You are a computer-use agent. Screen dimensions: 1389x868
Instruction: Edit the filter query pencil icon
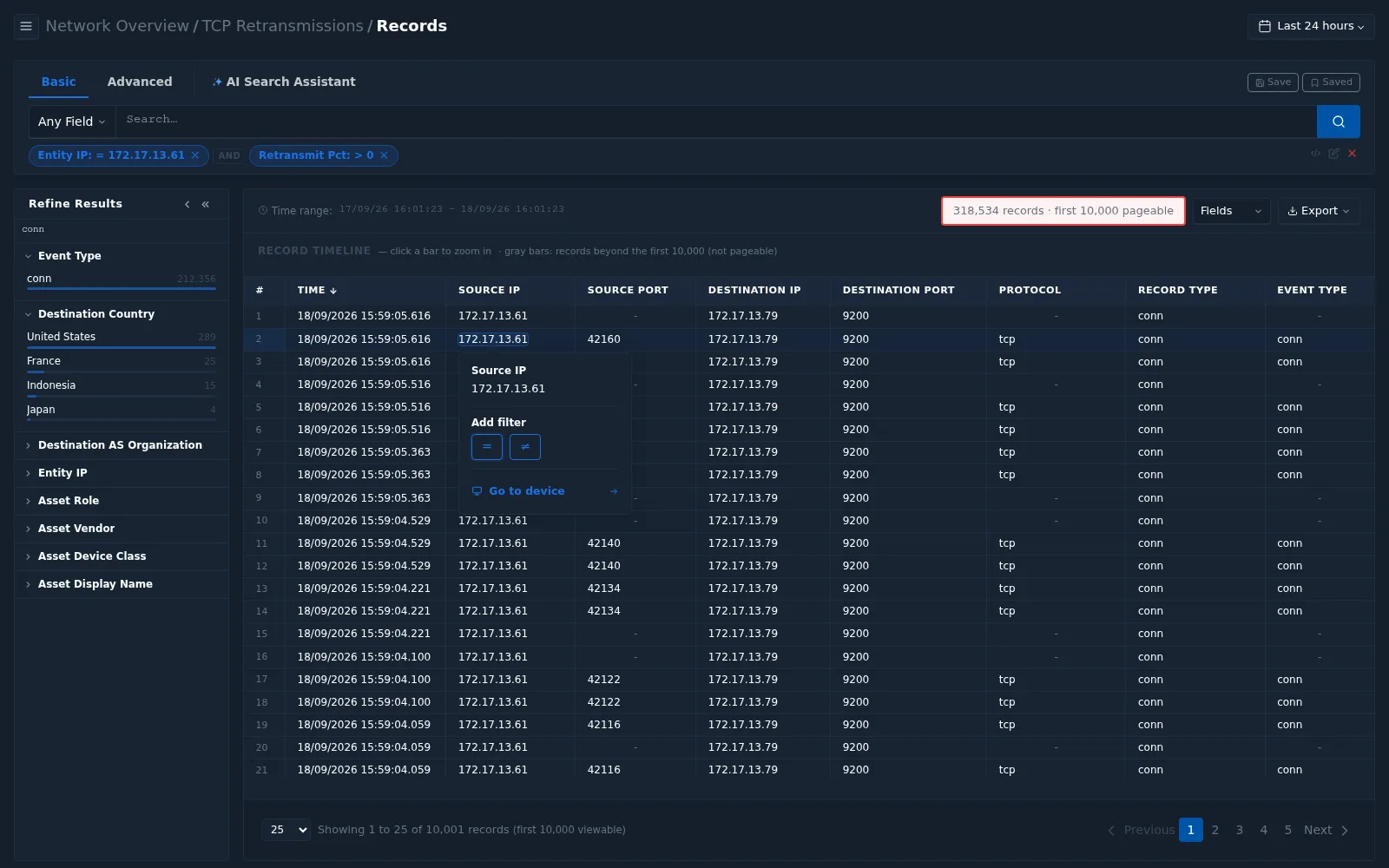point(1333,154)
